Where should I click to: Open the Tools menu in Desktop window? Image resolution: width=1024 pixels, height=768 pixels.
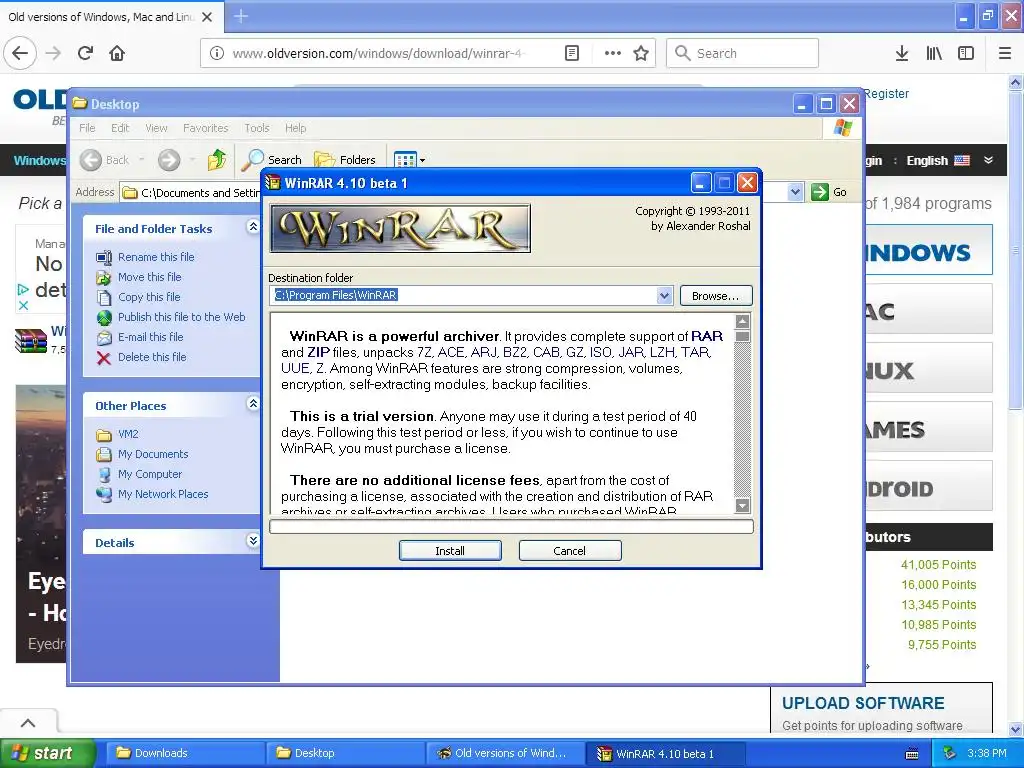[x=257, y=128]
